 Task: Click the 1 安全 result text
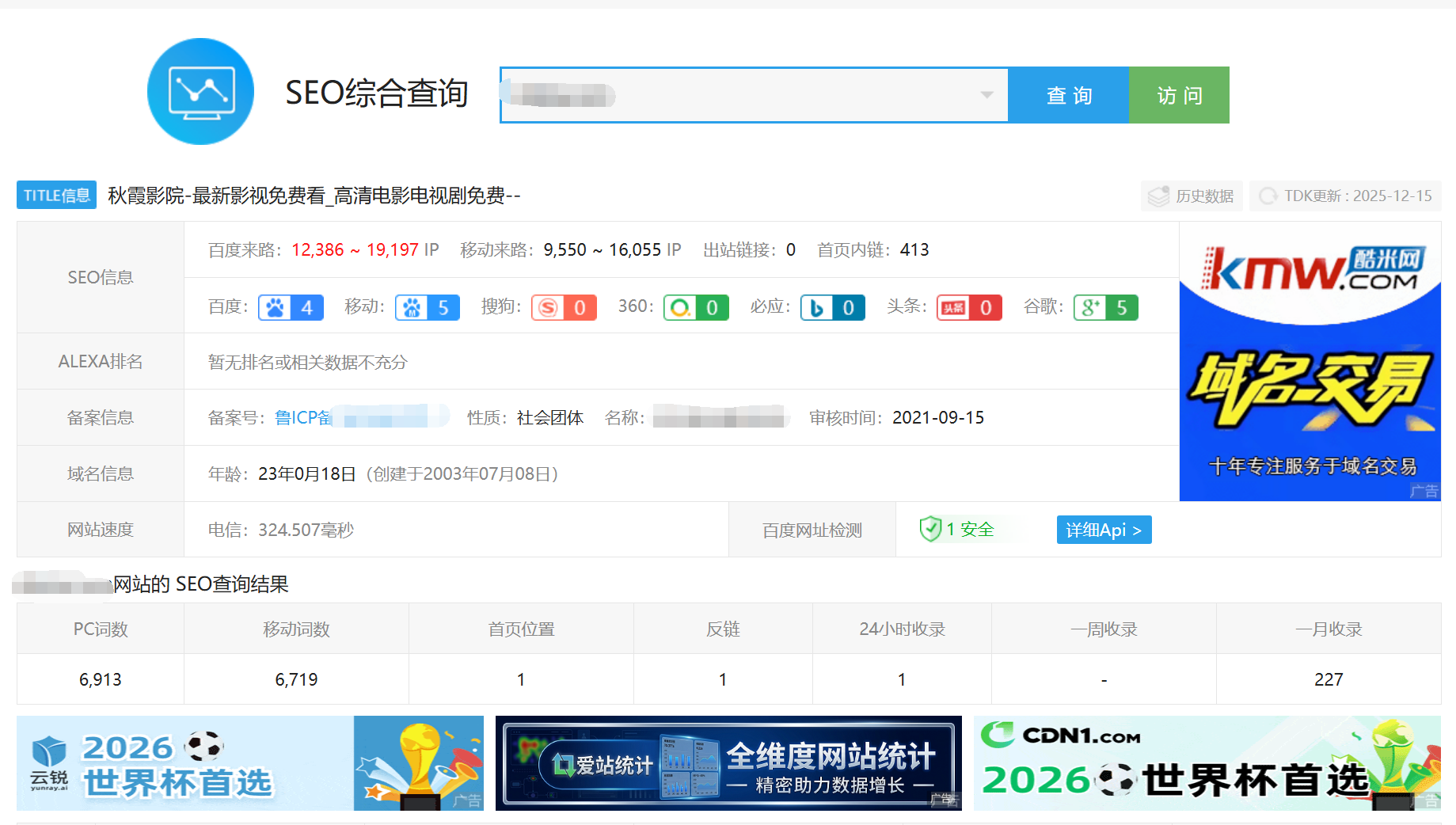[970, 529]
